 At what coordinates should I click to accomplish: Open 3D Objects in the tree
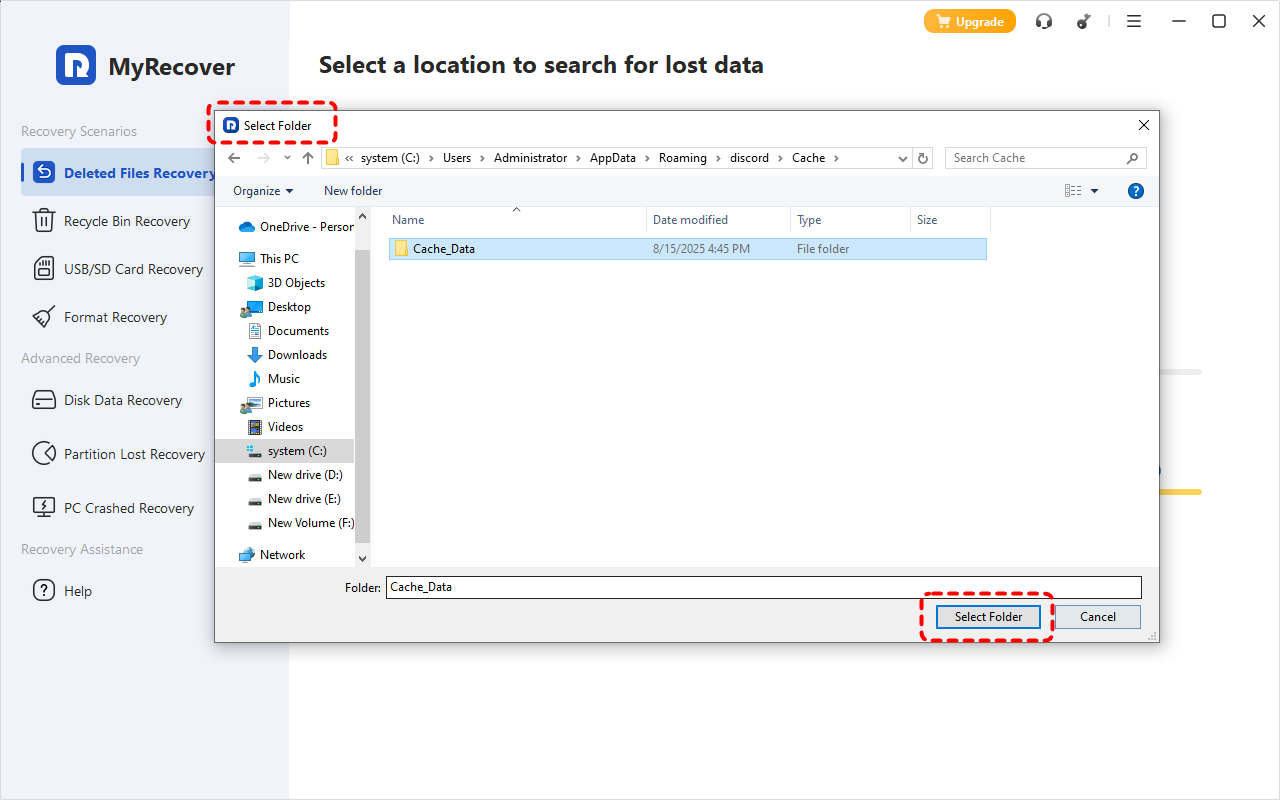click(x=285, y=283)
